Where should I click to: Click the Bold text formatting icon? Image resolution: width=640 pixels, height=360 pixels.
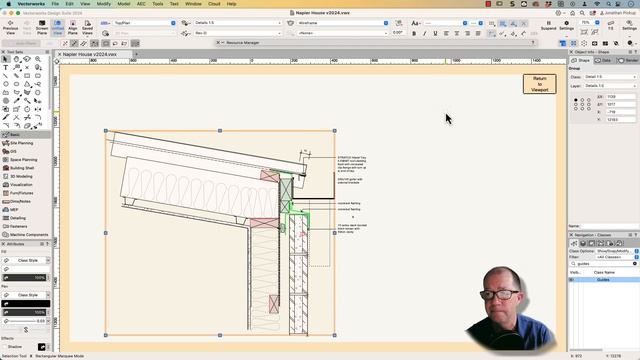click(414, 33)
